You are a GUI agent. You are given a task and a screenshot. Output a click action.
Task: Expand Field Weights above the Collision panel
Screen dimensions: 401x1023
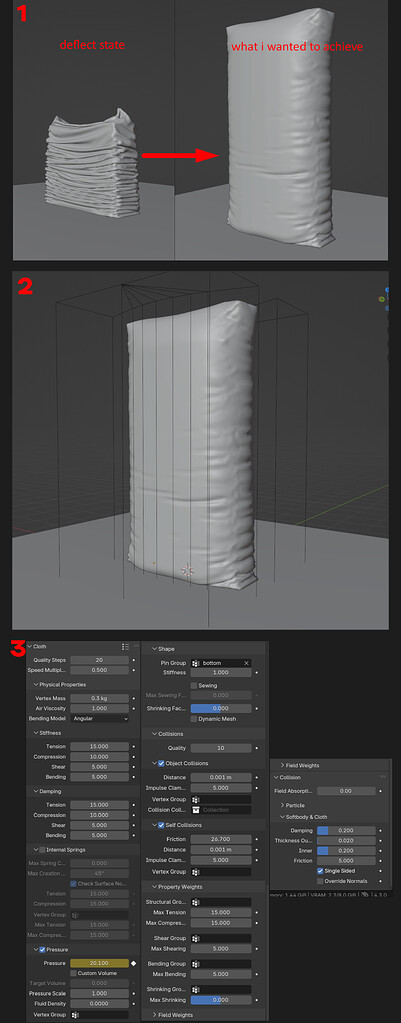point(282,765)
